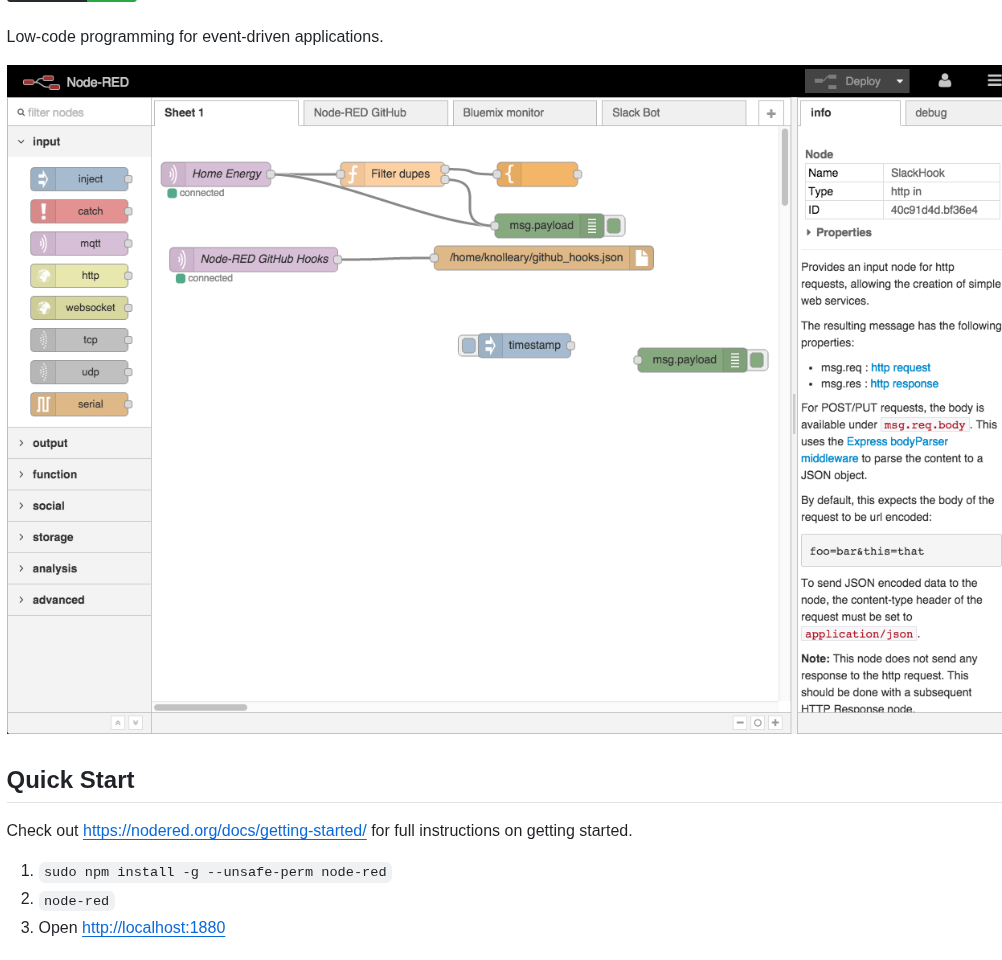Click the 'Quick Start' heading
1002x960 pixels.
[70, 780]
